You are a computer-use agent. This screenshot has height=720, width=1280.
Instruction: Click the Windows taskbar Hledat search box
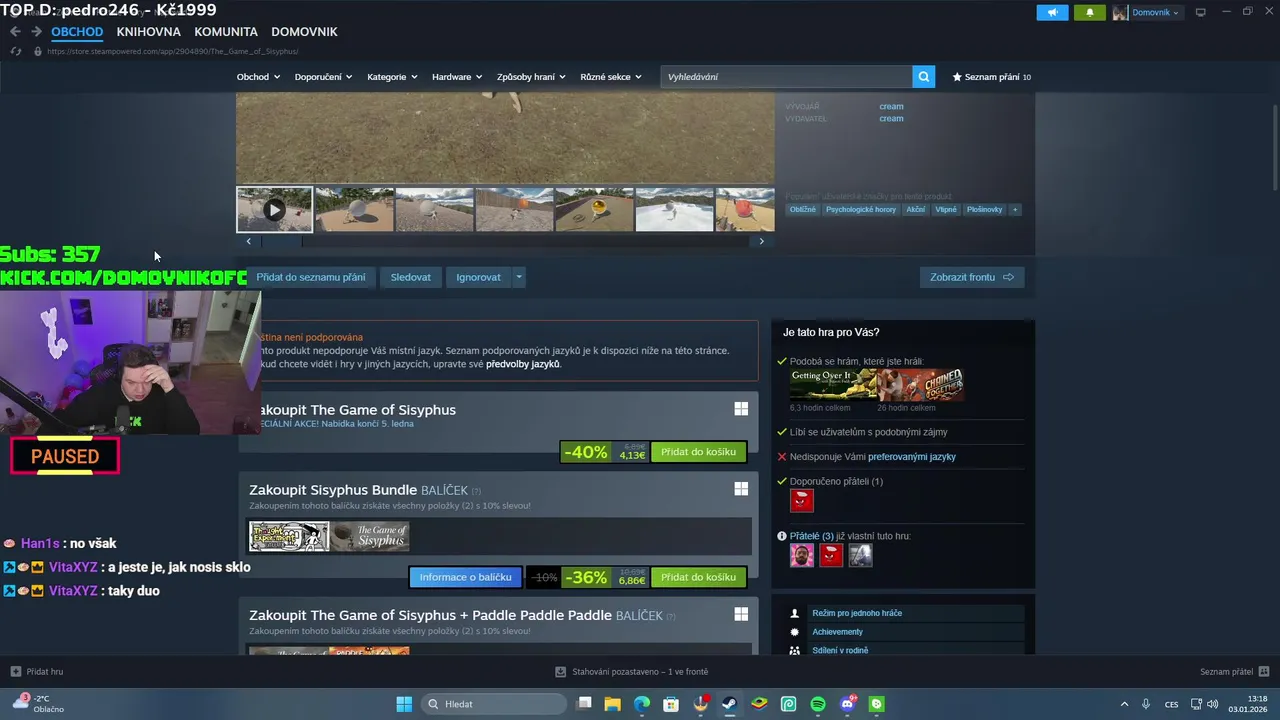[493, 704]
